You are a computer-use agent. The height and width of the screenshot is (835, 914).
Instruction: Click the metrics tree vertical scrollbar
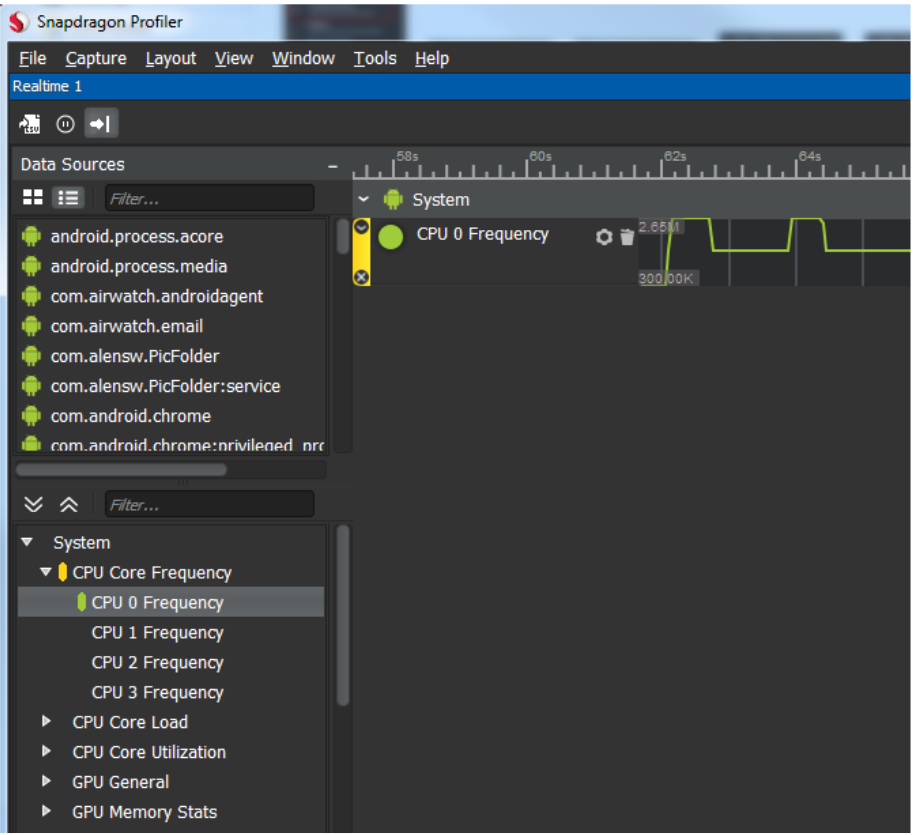pyautogui.click(x=343, y=616)
